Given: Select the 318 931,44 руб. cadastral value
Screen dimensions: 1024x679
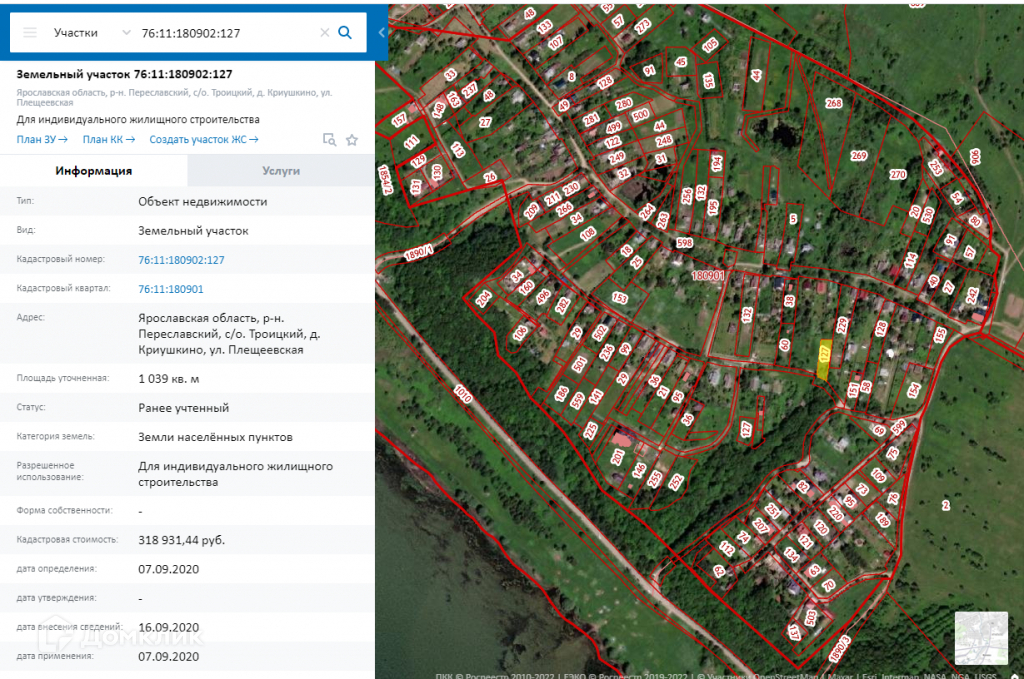Looking at the screenshot, I should (x=182, y=540).
